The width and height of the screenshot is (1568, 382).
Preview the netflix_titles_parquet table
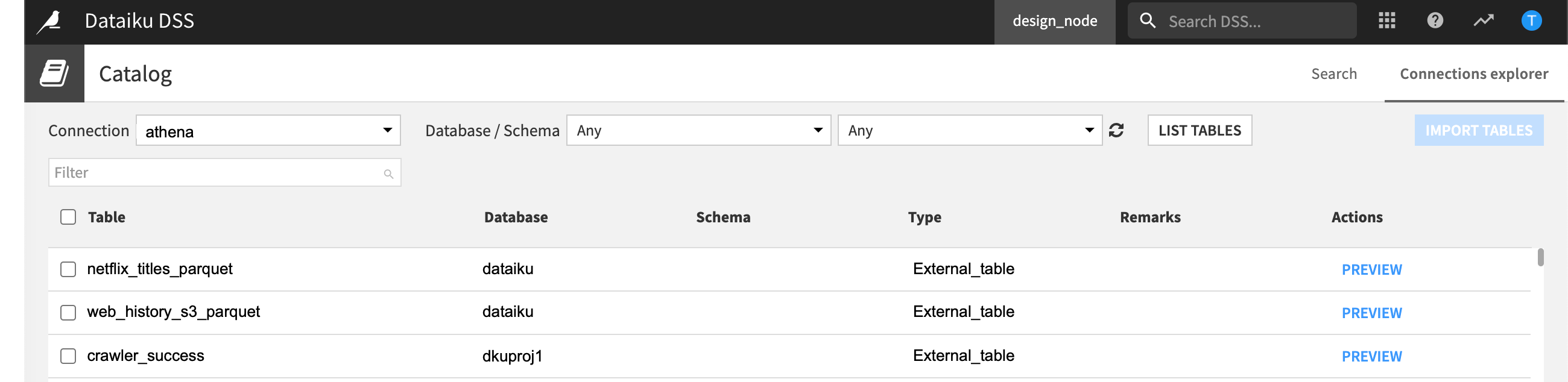pos(1371,269)
